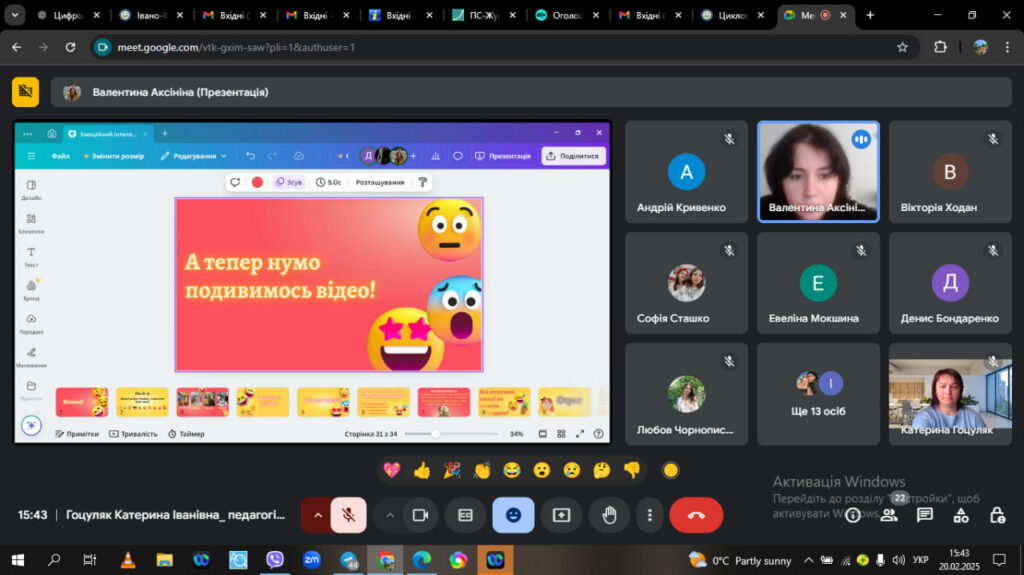Send the heart emoji reaction
The height and width of the screenshot is (575, 1024).
click(x=392, y=470)
